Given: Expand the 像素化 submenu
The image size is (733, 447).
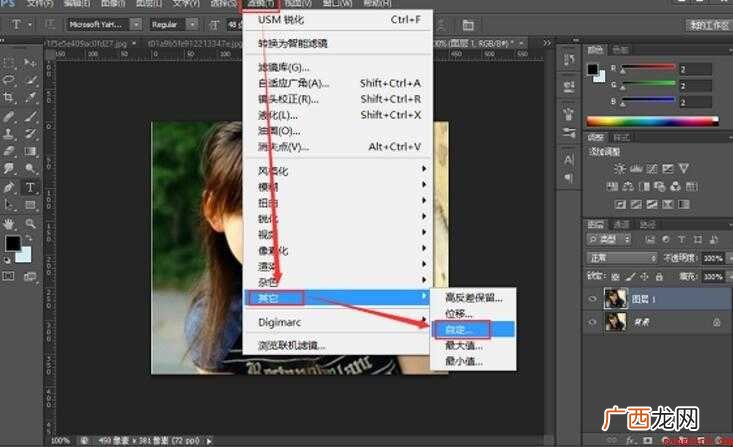Looking at the screenshot, I should [338, 251].
